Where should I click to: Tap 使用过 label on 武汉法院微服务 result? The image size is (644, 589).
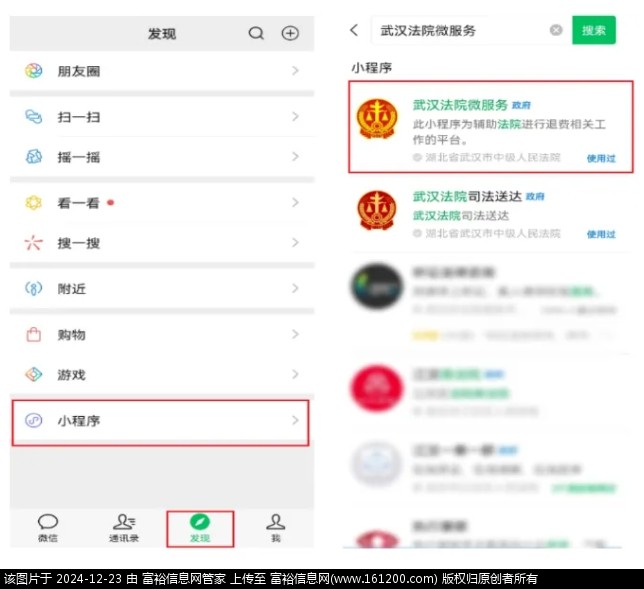[601, 158]
